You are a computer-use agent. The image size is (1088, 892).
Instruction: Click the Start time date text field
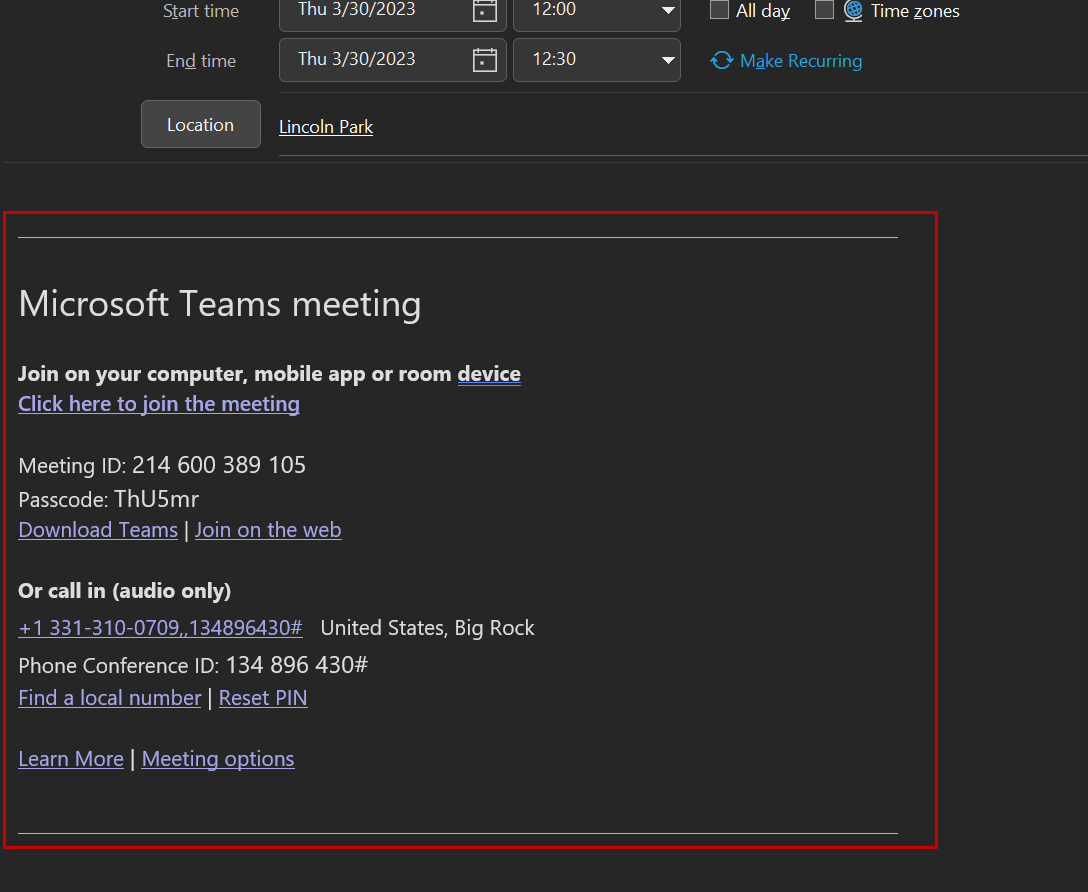point(370,10)
